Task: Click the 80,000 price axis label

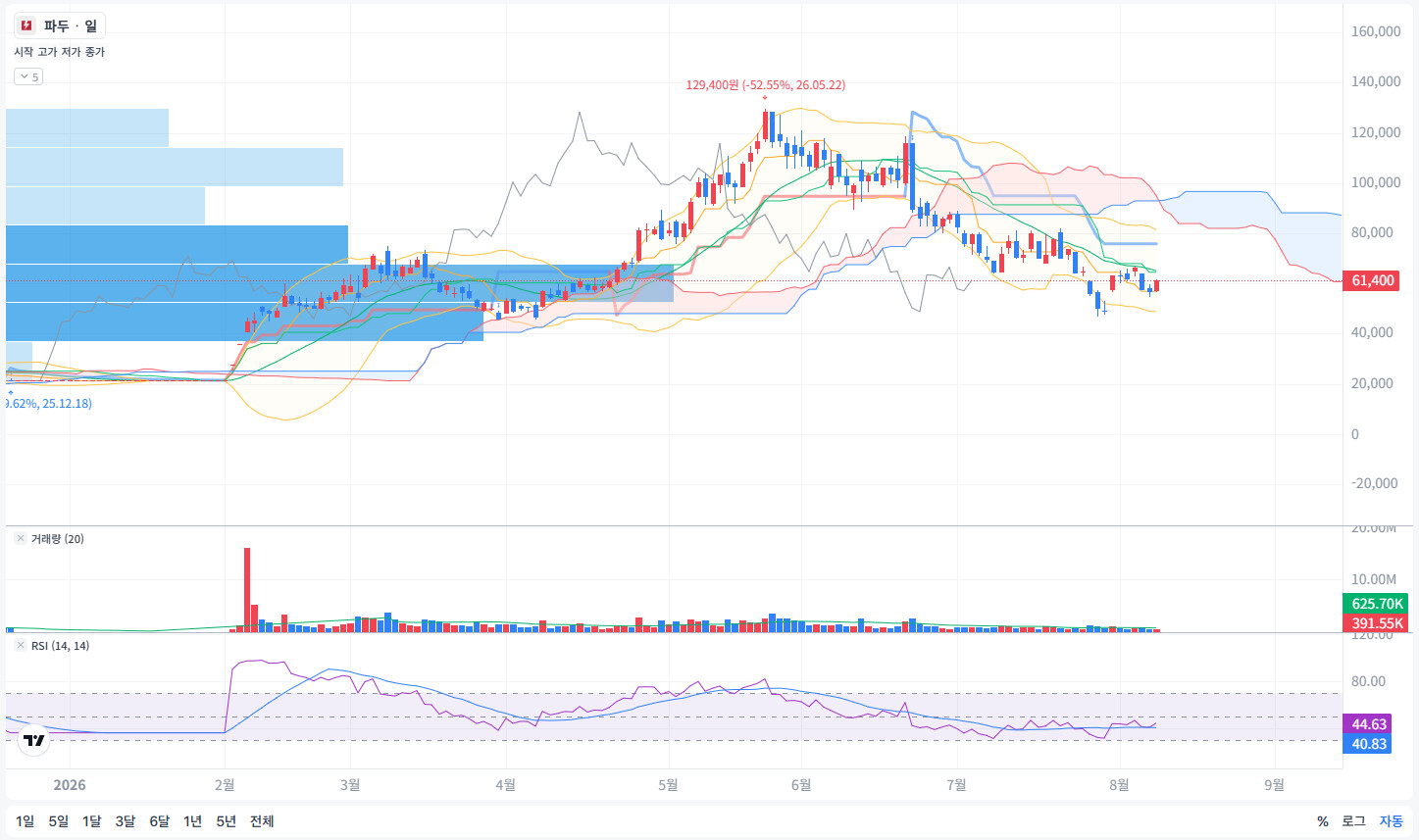Action: [x=1372, y=232]
